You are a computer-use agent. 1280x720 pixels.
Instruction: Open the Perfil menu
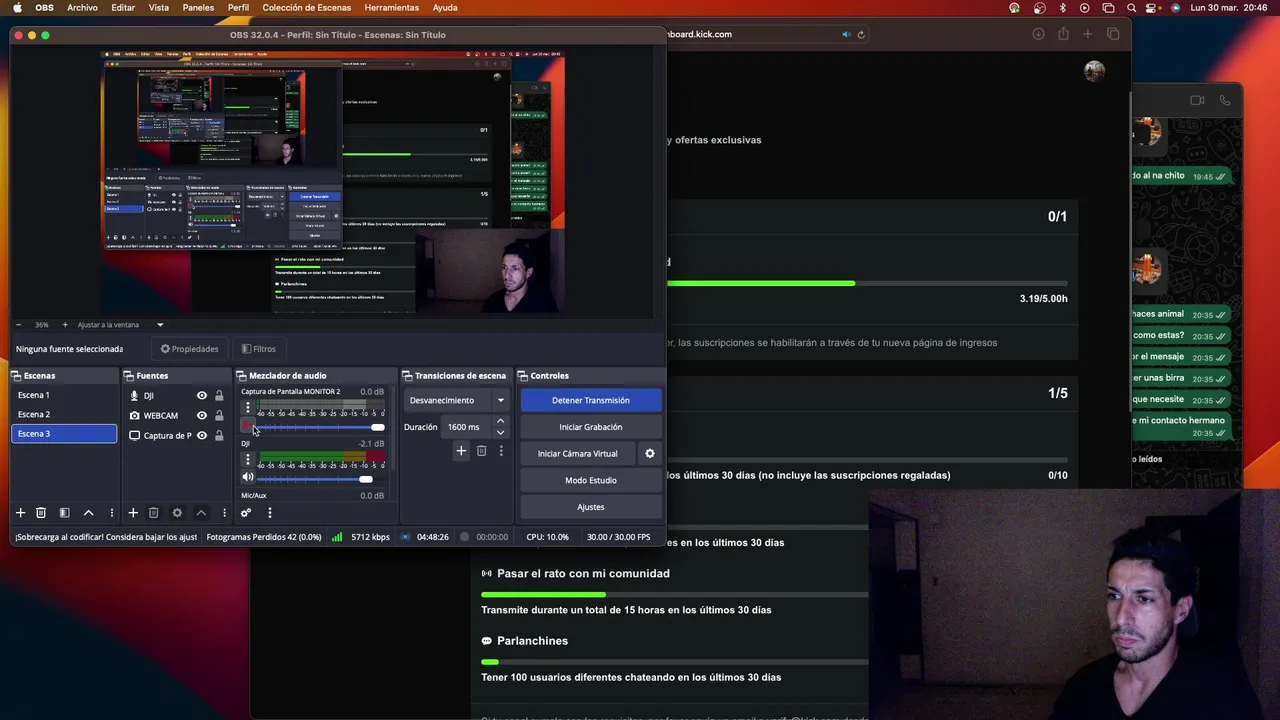(238, 7)
